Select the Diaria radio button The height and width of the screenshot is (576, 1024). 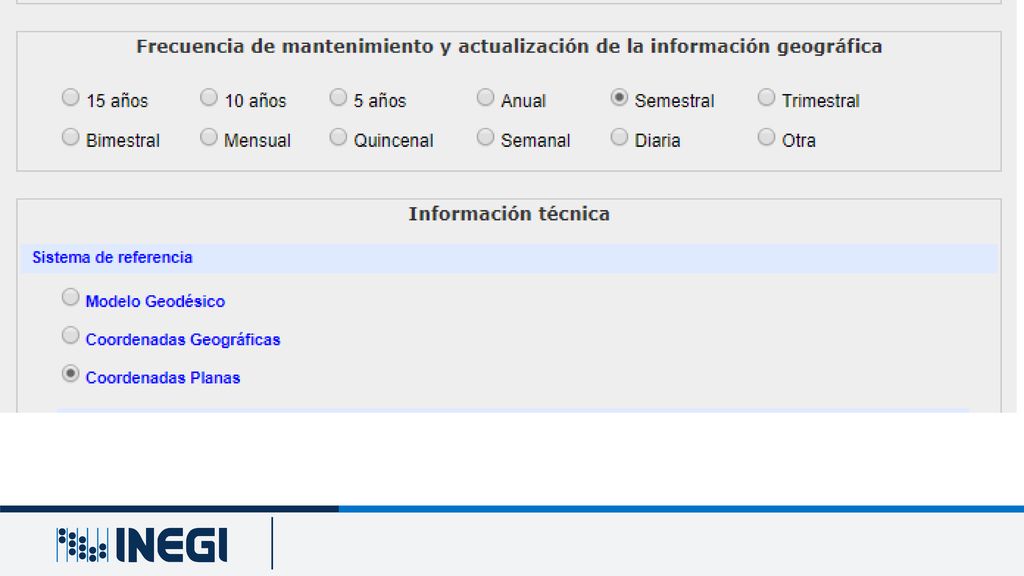619,137
